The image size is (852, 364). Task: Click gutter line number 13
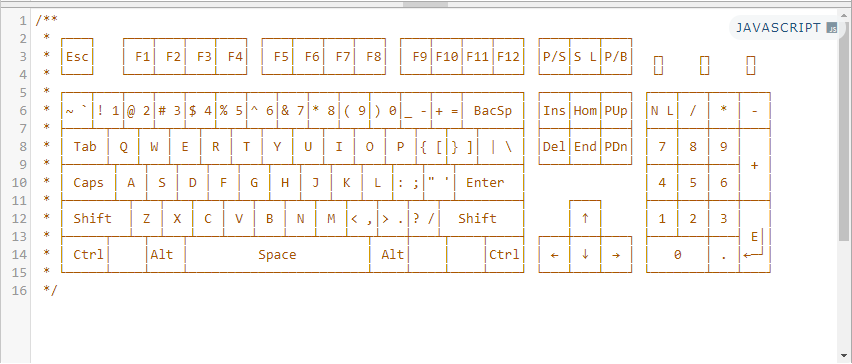(x=19, y=236)
